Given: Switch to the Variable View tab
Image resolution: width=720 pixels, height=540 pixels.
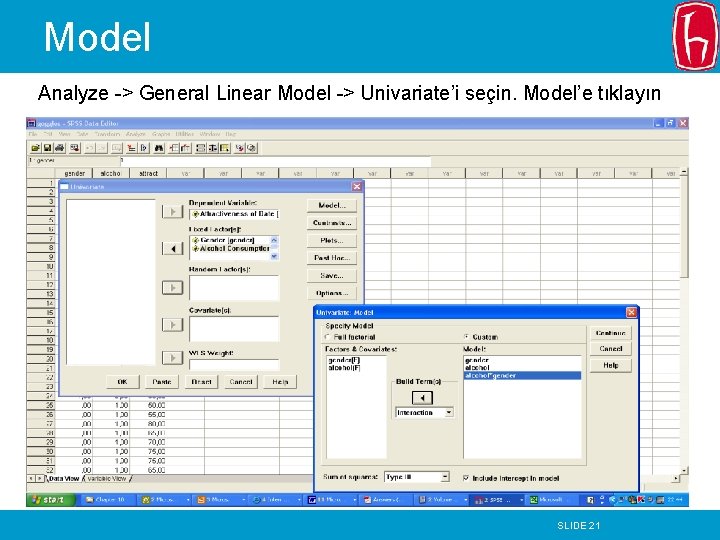Looking at the screenshot, I should pos(107,478).
